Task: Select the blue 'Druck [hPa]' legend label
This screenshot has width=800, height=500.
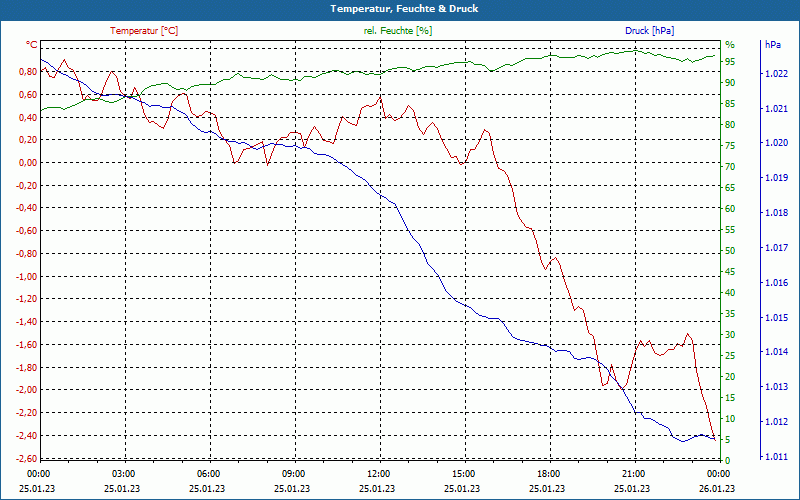Action: coord(649,31)
